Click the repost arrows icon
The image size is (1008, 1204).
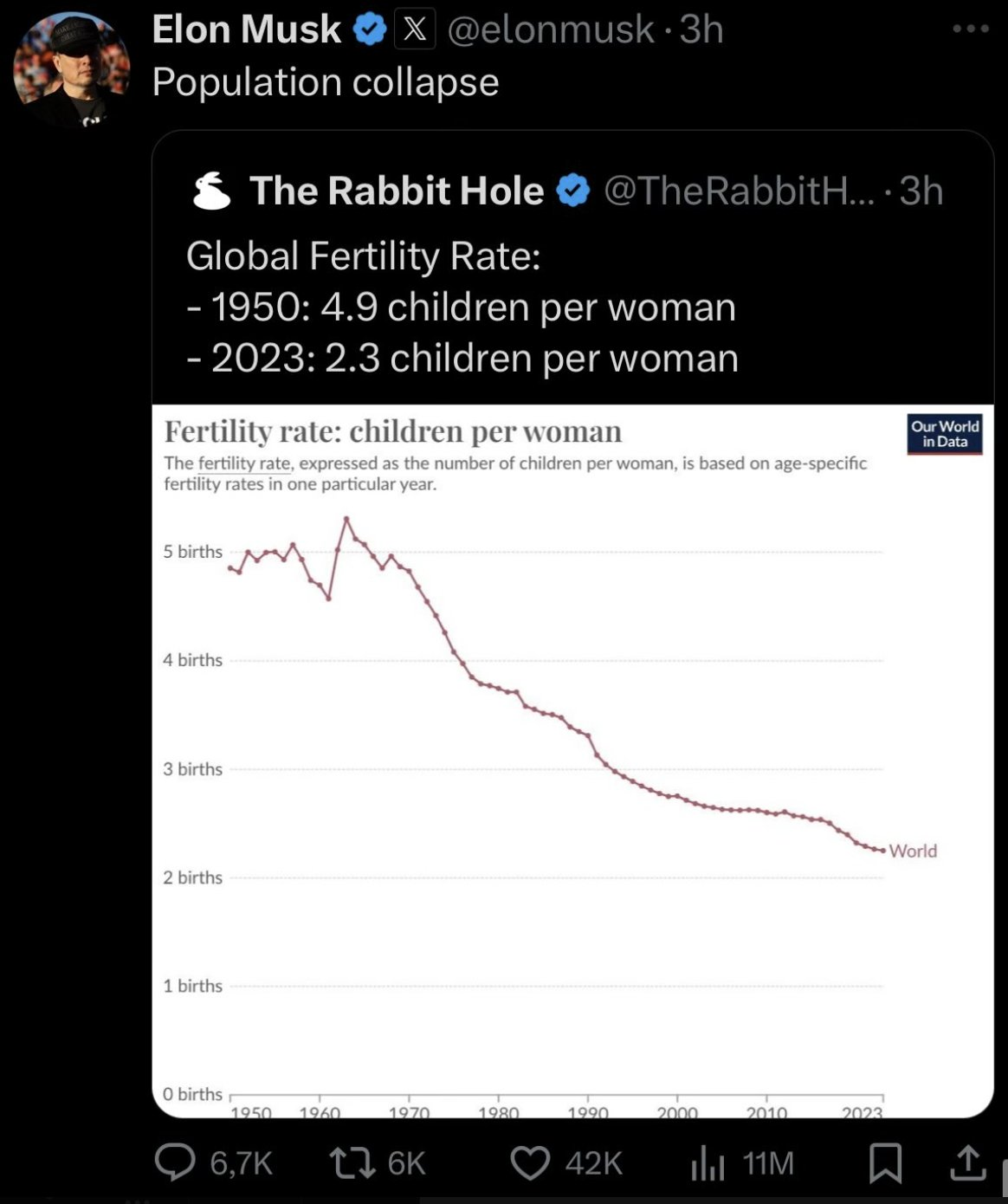click(x=352, y=1162)
